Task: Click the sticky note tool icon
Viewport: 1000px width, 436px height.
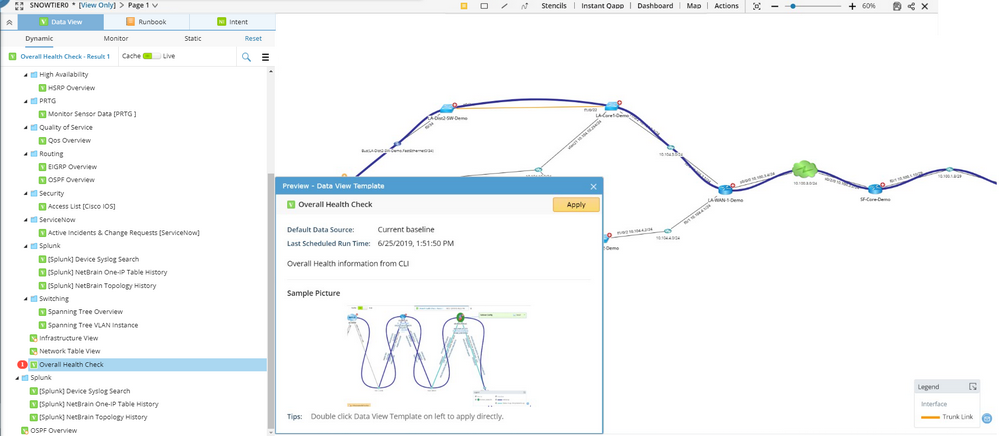Action: tap(462, 6)
